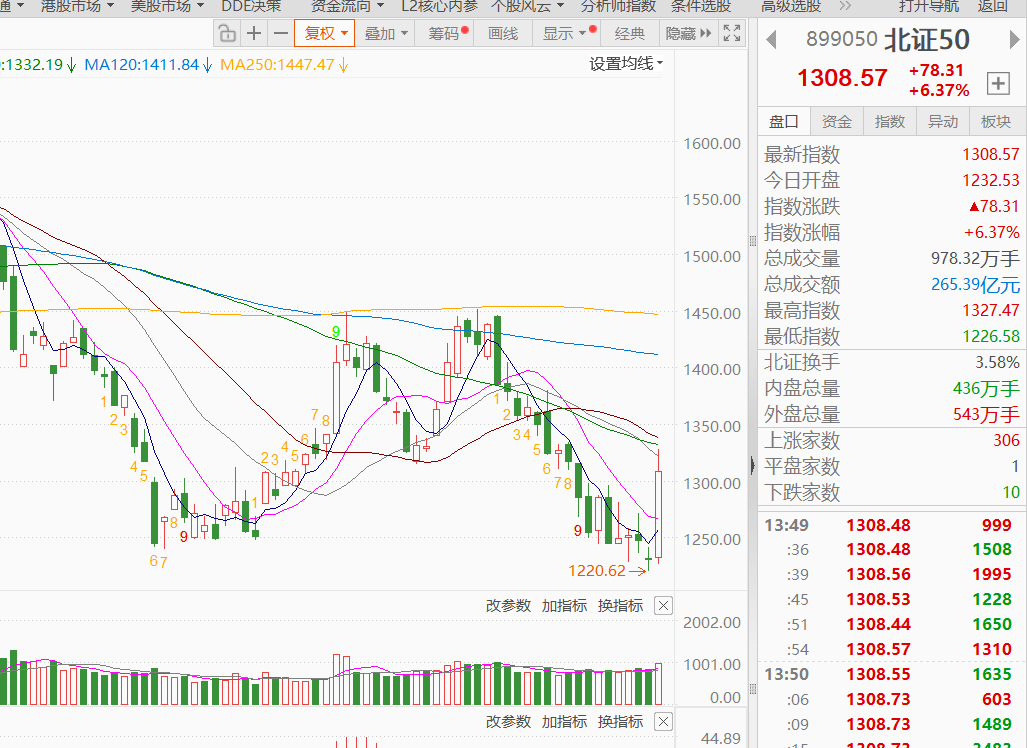Click 北证换手 3.58% value

[997, 362]
